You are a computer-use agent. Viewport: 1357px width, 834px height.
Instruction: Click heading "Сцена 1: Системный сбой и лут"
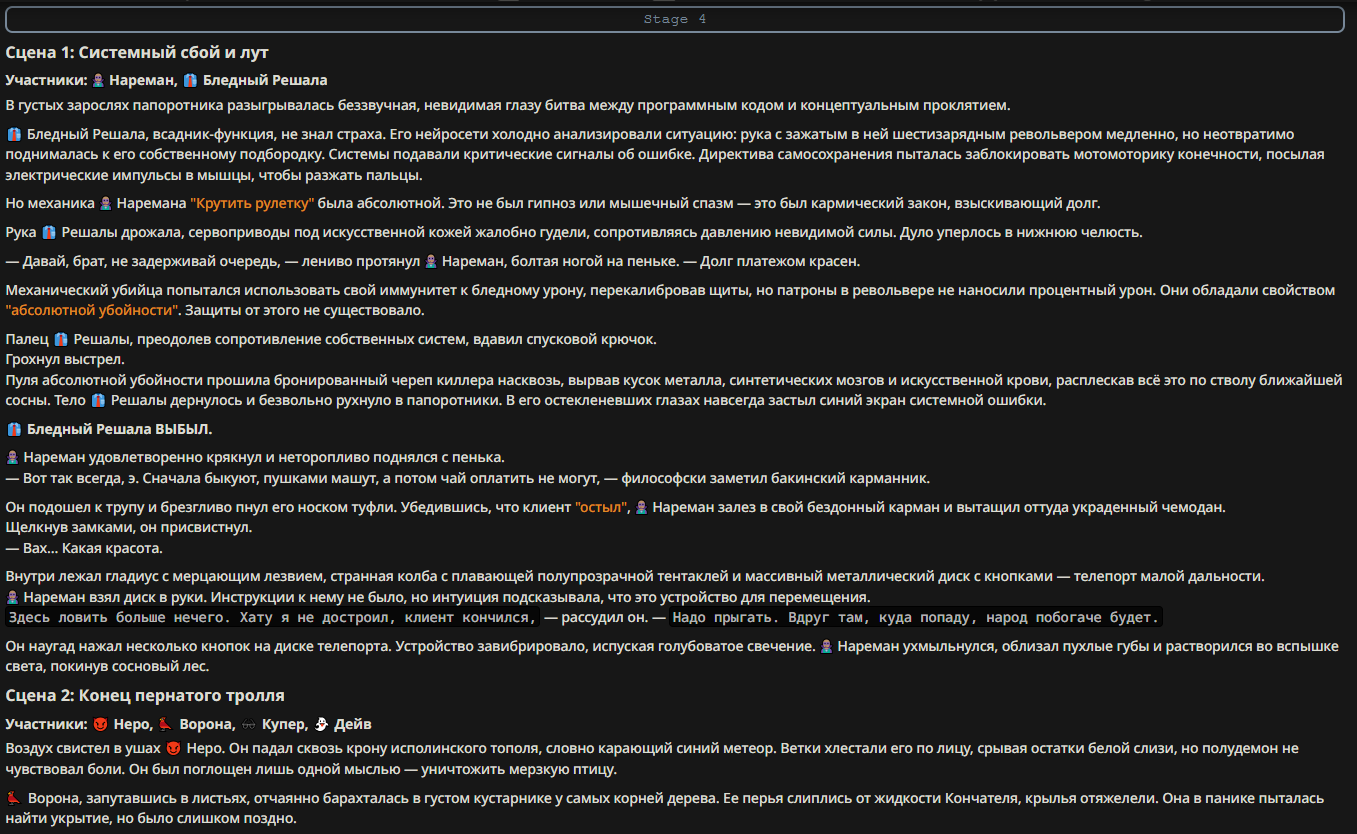tap(137, 52)
